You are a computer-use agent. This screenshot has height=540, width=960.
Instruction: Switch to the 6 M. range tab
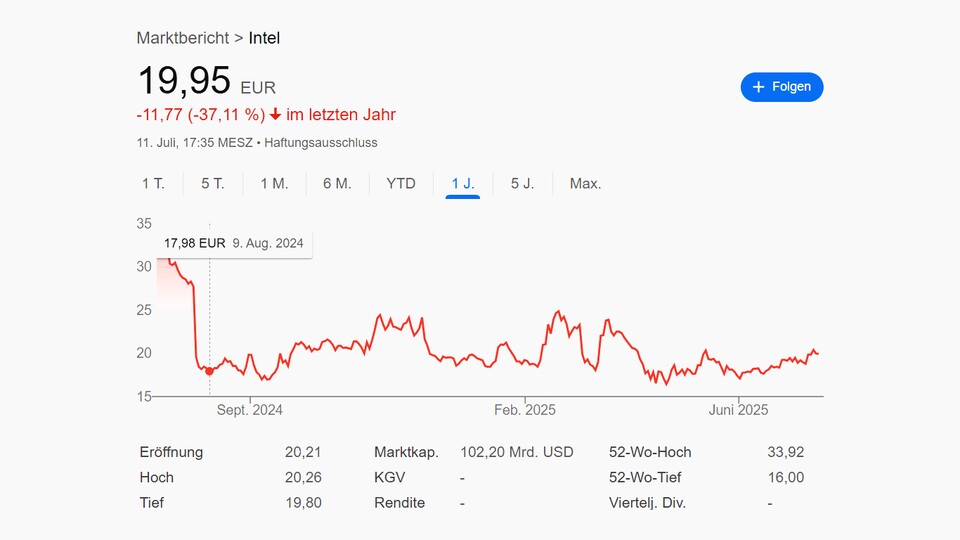pyautogui.click(x=337, y=184)
